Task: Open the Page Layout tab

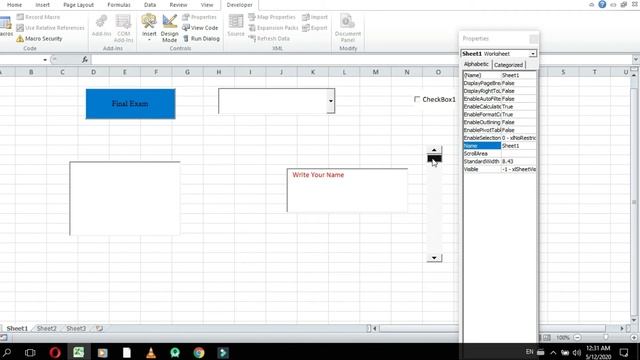Action: [x=78, y=5]
